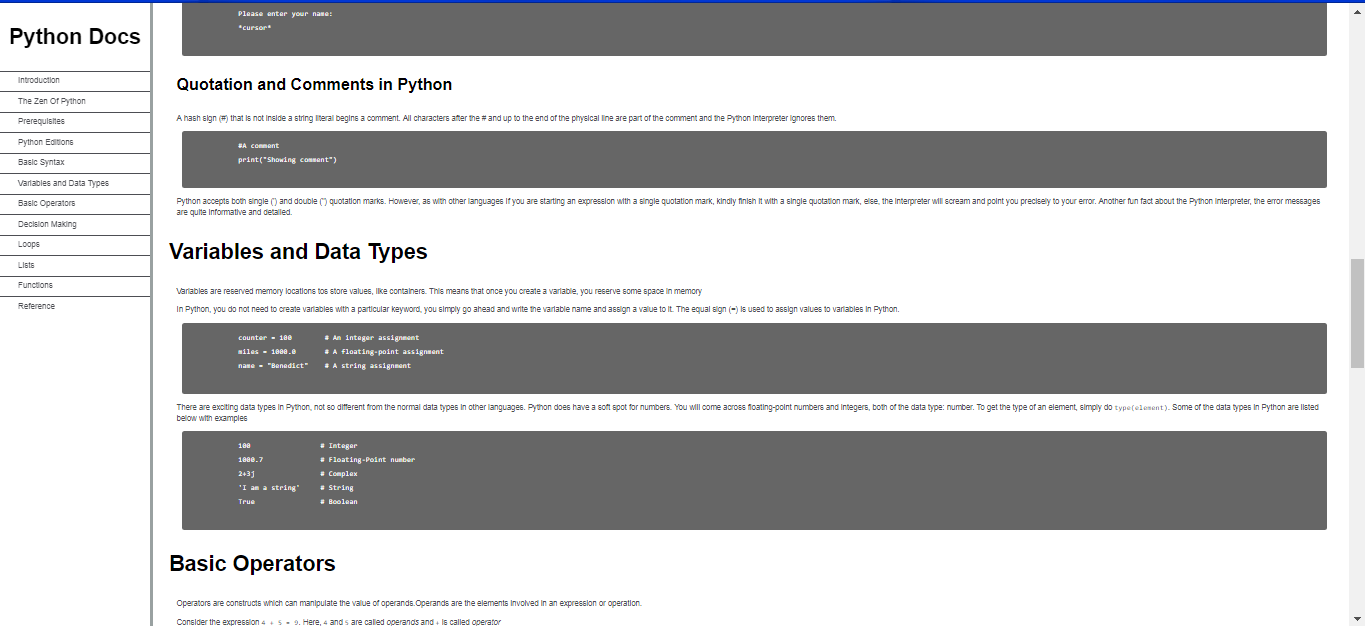Click paragraph "Variables are reserved memory locations"
Screen dimensions: 1365x626
click(x=439, y=291)
